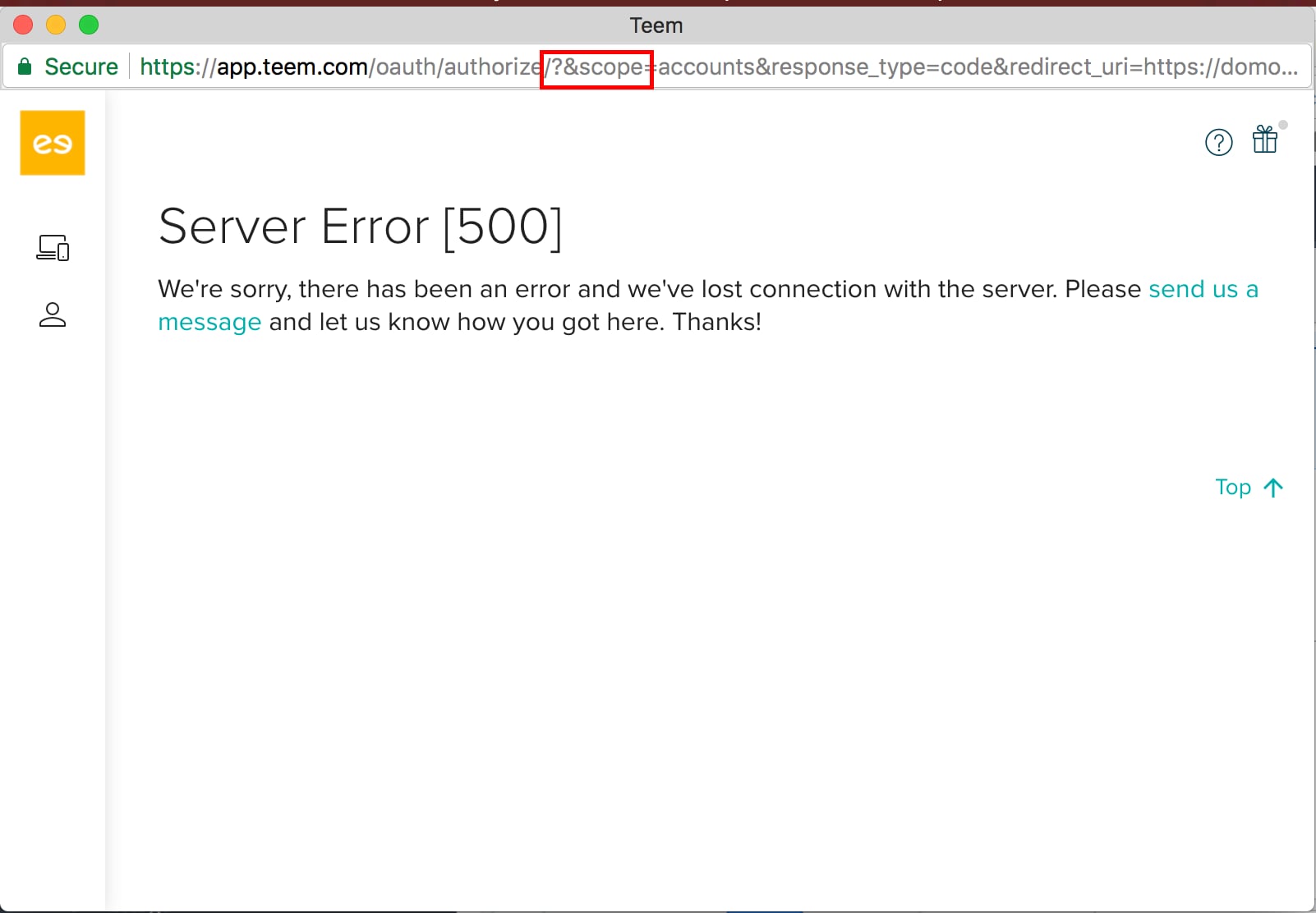Follow the 'send us a message' link
The image size is (1316, 913).
coord(1203,289)
